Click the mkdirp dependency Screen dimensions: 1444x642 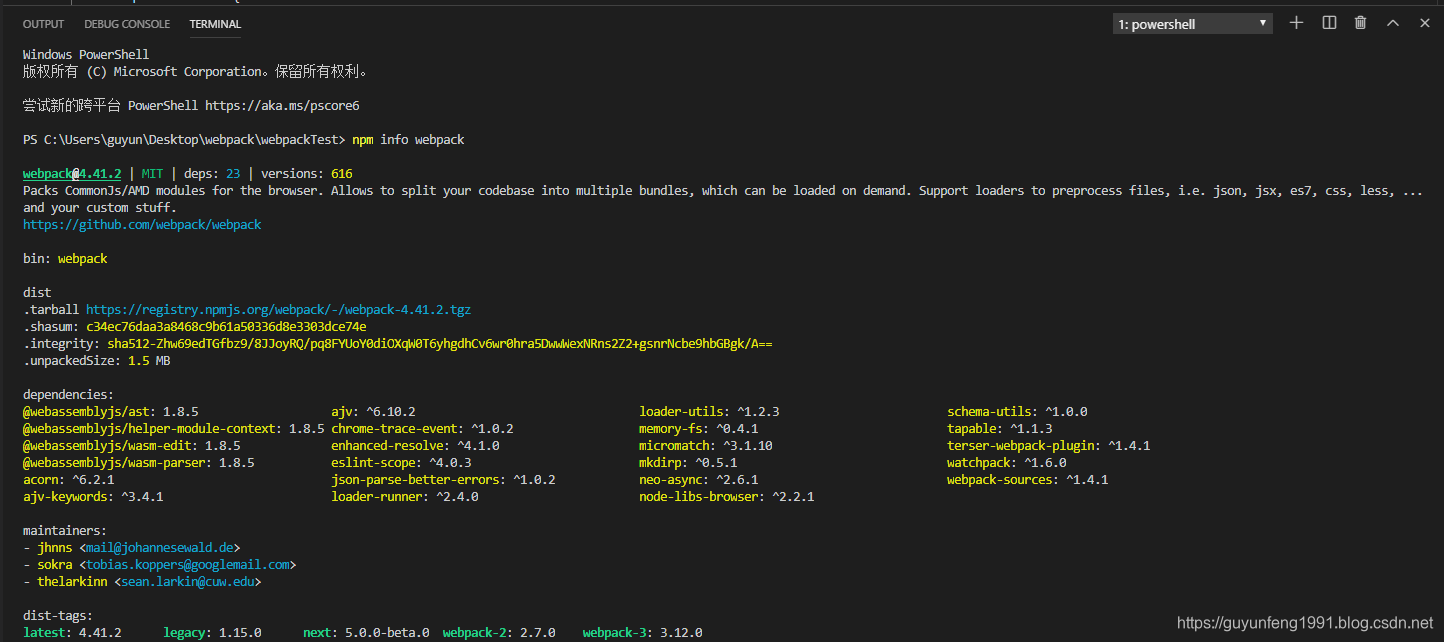(x=688, y=463)
